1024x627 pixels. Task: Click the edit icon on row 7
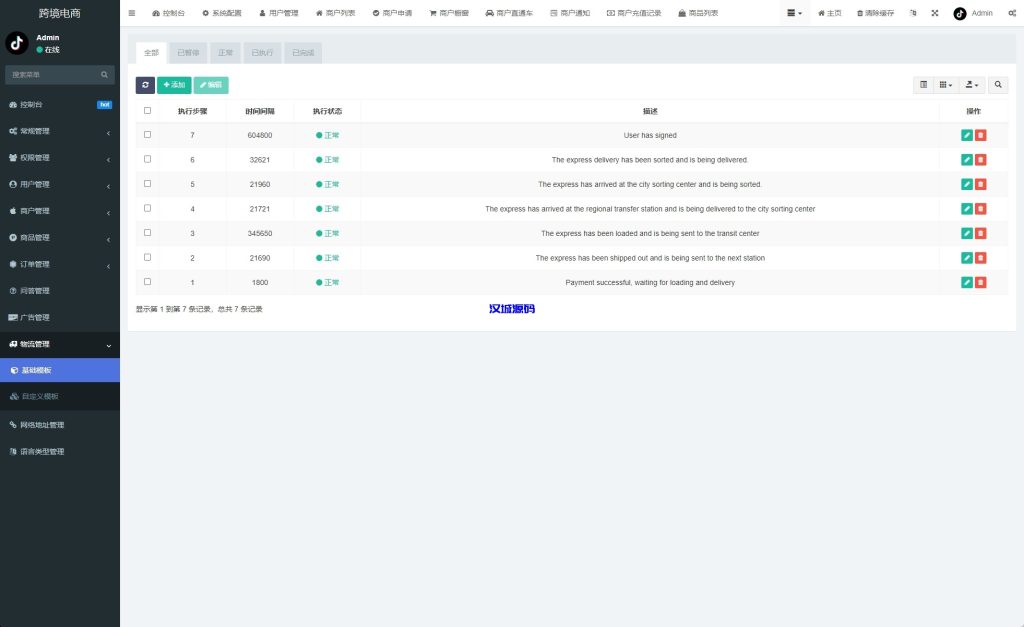(966, 135)
